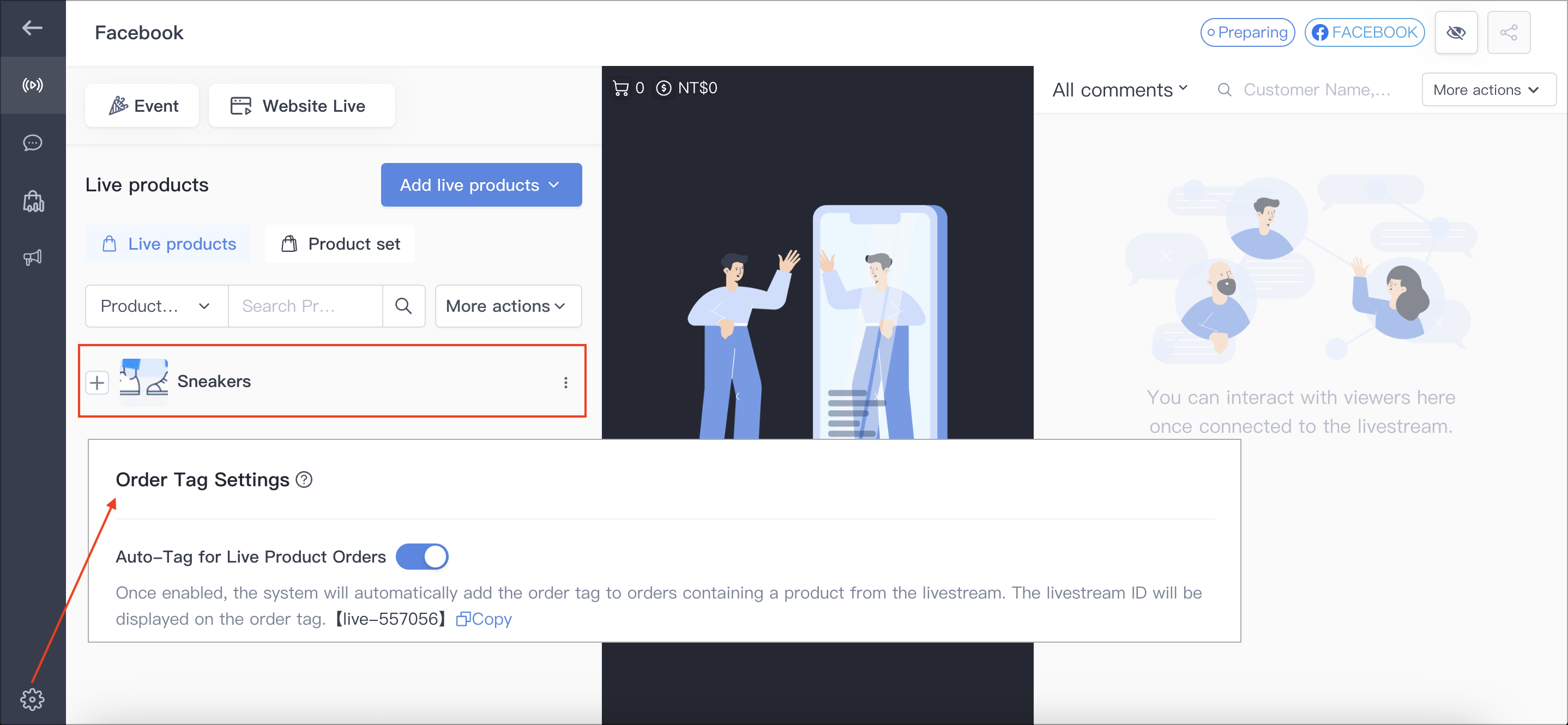Disable Auto-Tag for Live Product Orders
Viewport: 1568px width, 725px height.
(422, 557)
